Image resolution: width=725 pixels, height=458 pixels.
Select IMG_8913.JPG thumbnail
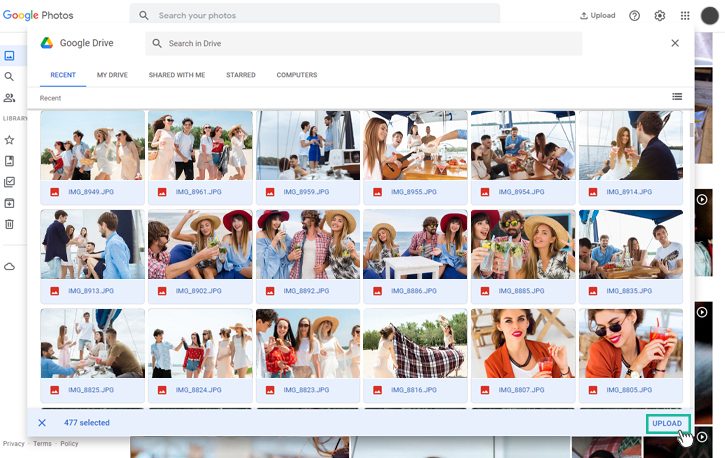[x=92, y=244]
